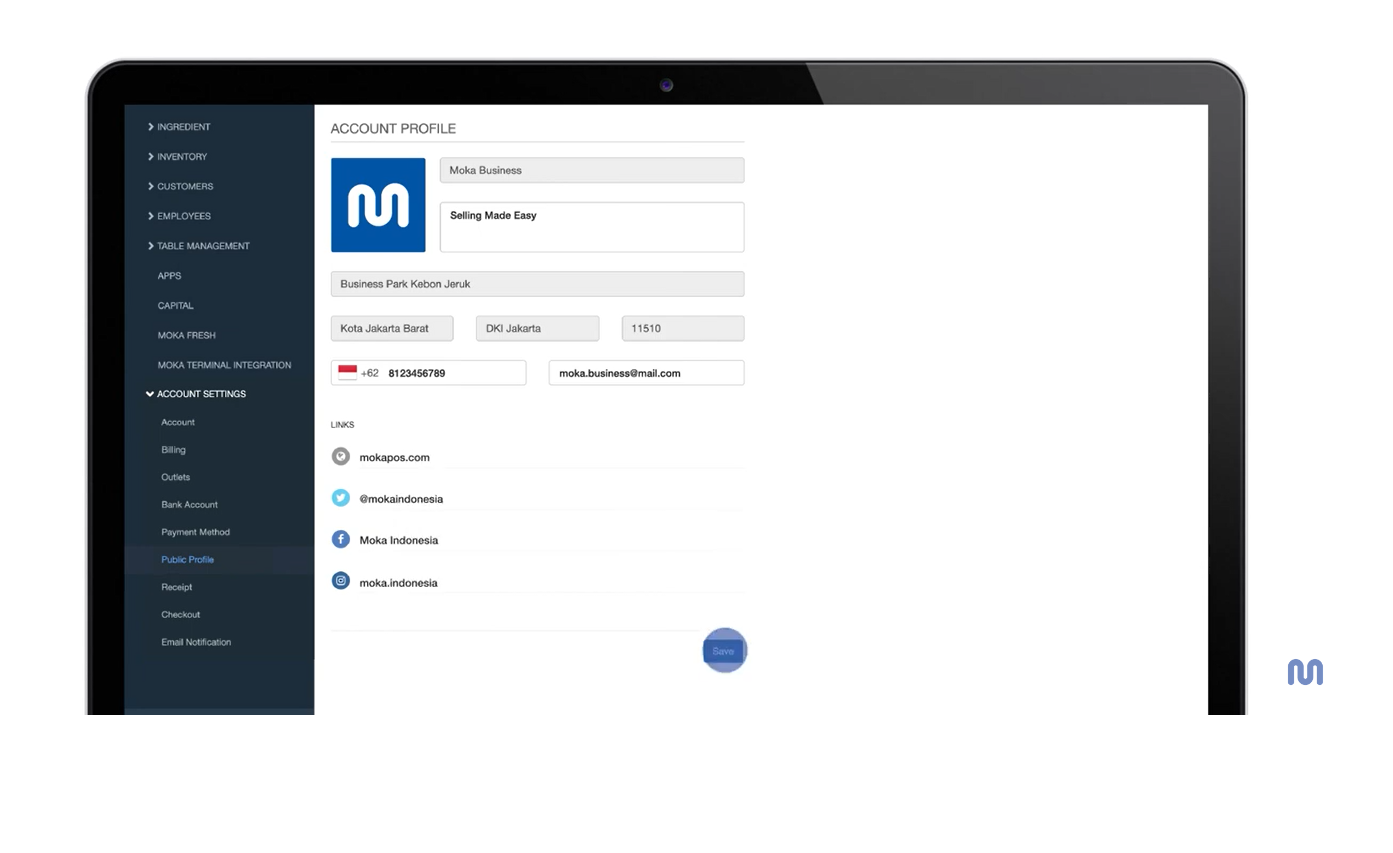Screen dimensions: 1393x853
Task: Click the Twitter bird icon
Action: click(341, 498)
